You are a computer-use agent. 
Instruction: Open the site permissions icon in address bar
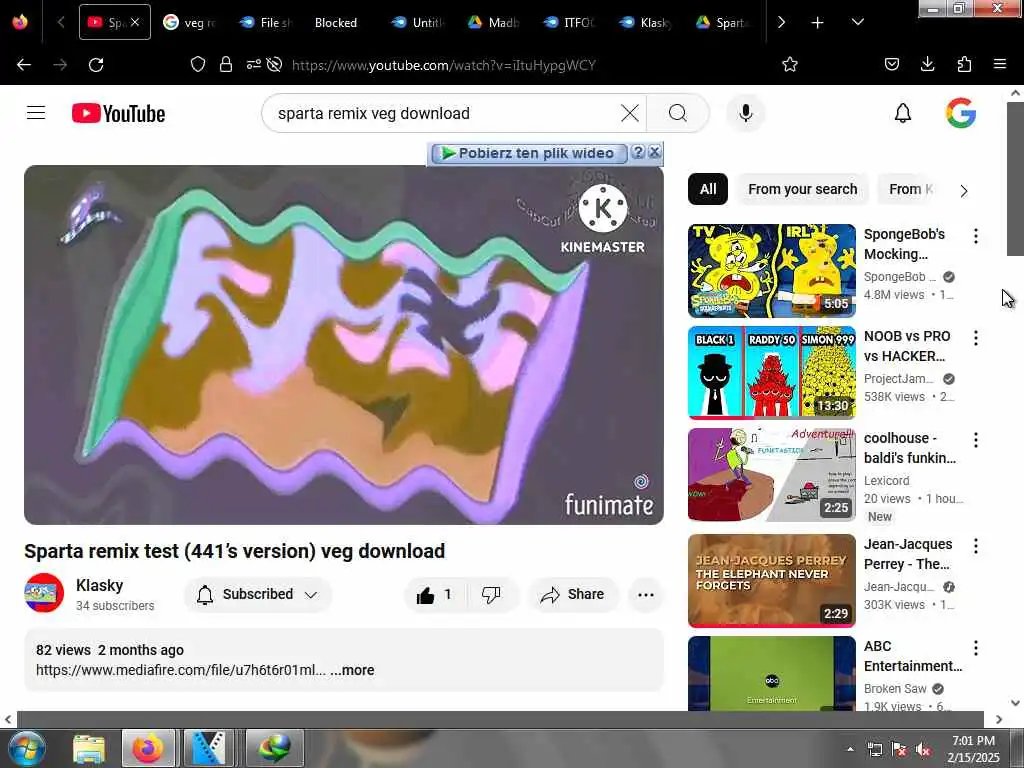pos(253,64)
